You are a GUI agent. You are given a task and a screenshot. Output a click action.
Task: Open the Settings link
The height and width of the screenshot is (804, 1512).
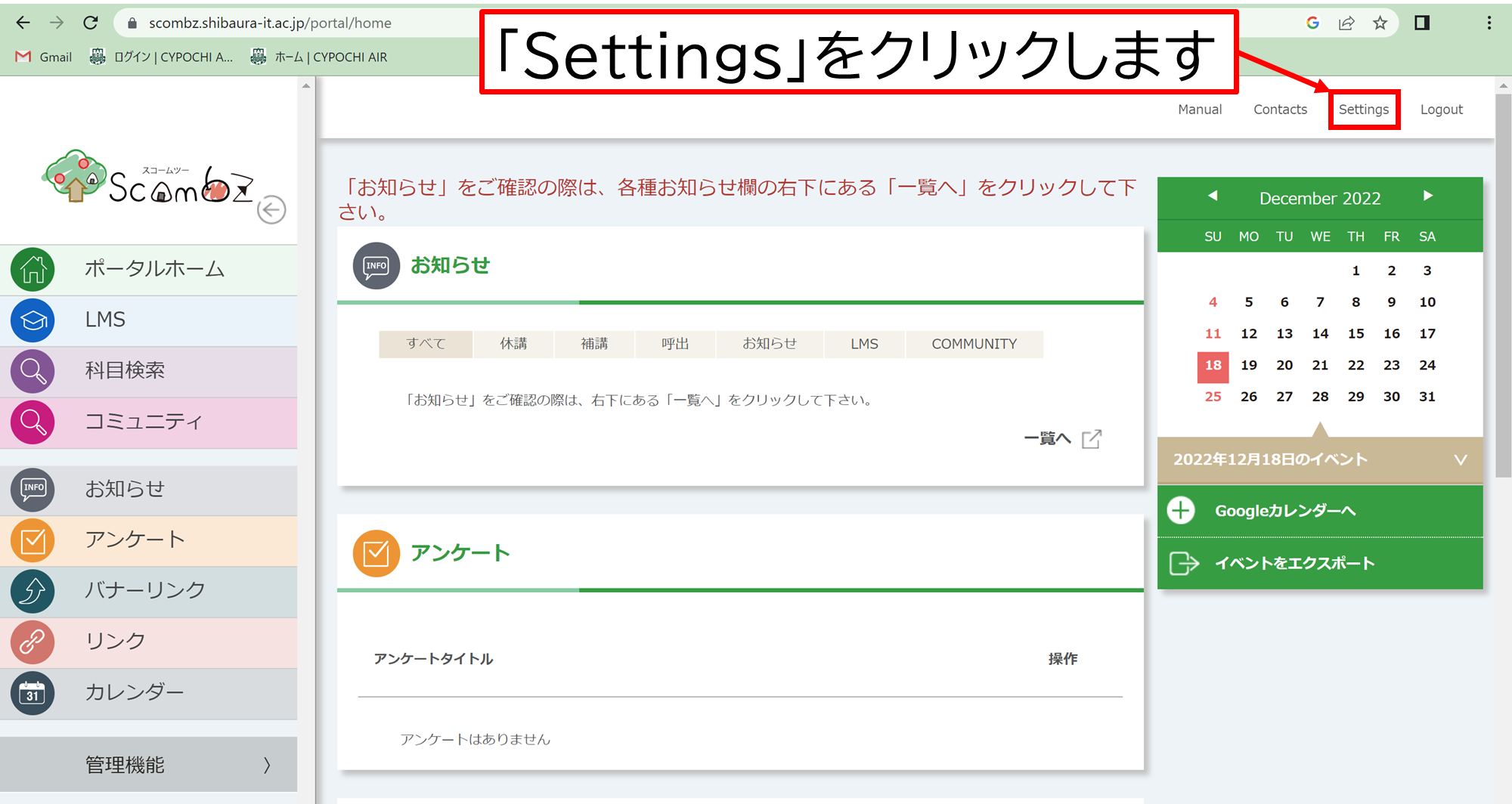1364,110
